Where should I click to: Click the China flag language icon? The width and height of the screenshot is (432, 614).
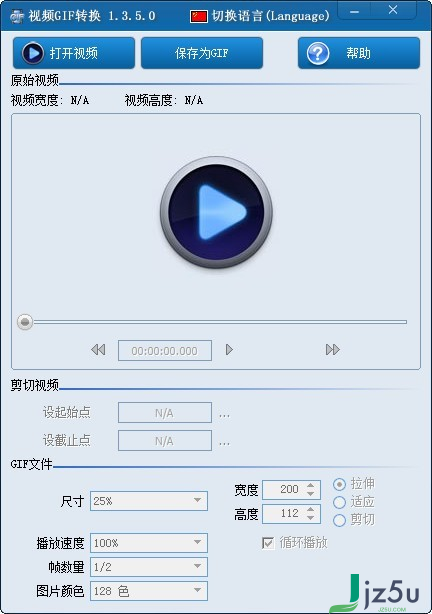coord(199,16)
